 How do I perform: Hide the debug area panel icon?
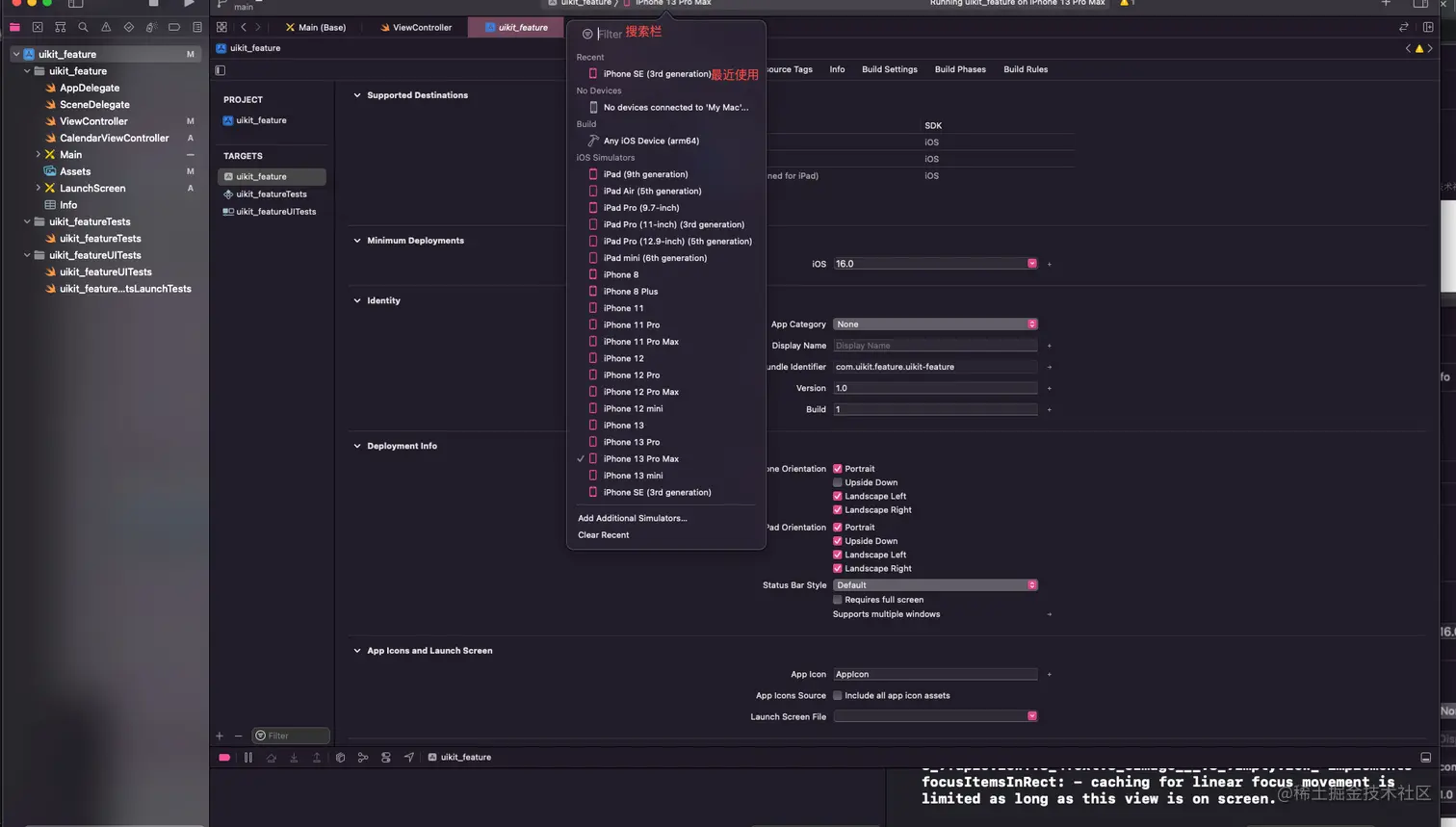[x=1426, y=758]
